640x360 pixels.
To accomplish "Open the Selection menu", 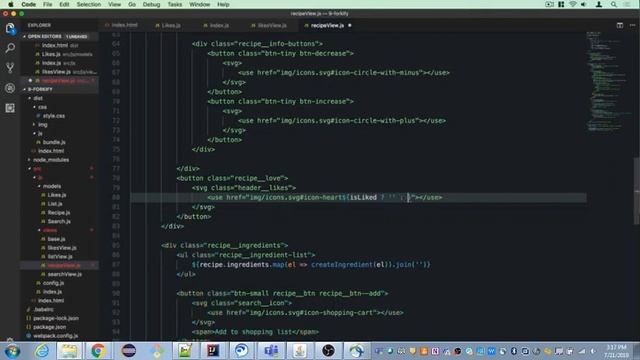I will (x=89, y=4).
